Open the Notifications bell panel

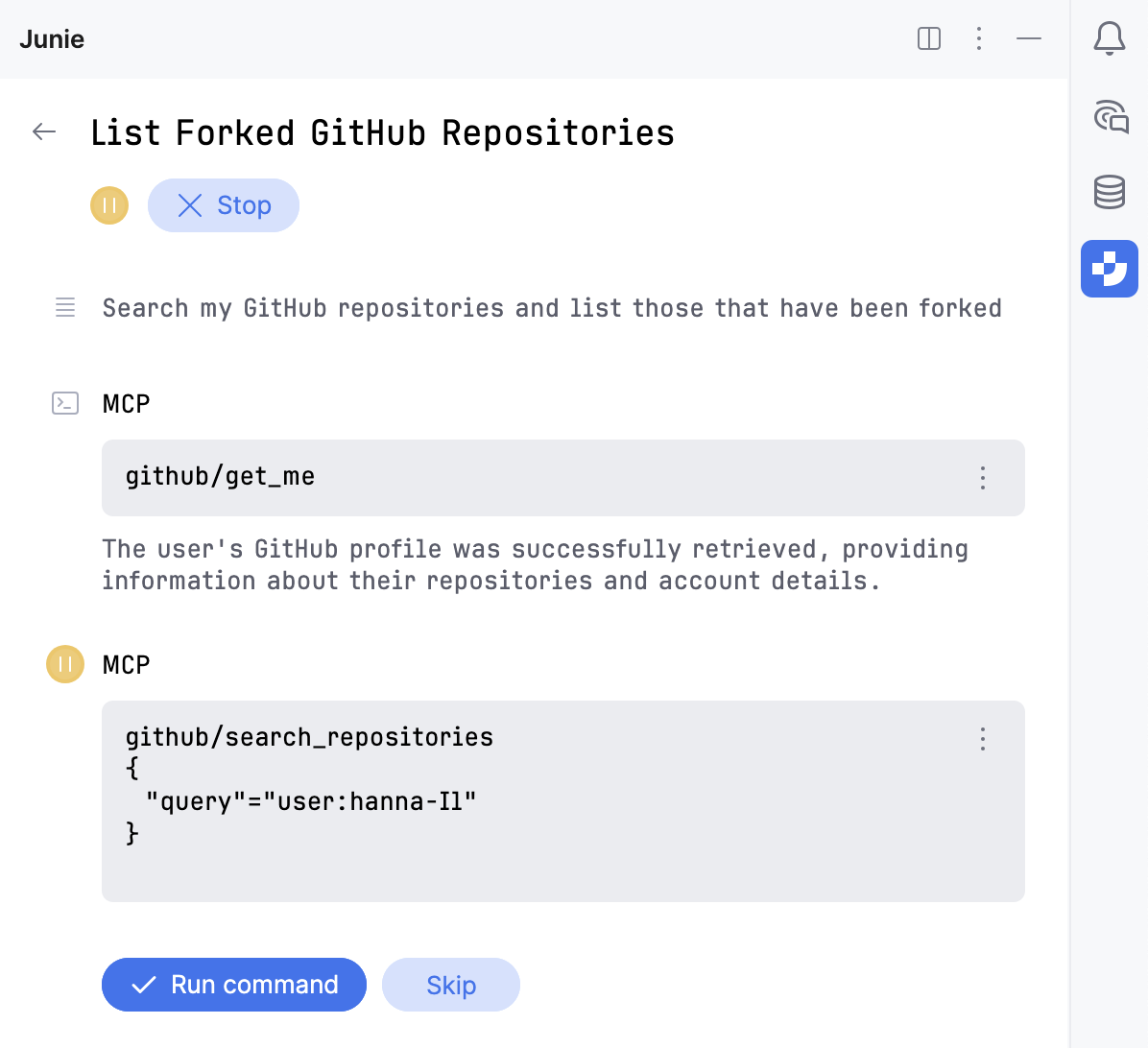[x=1110, y=39]
